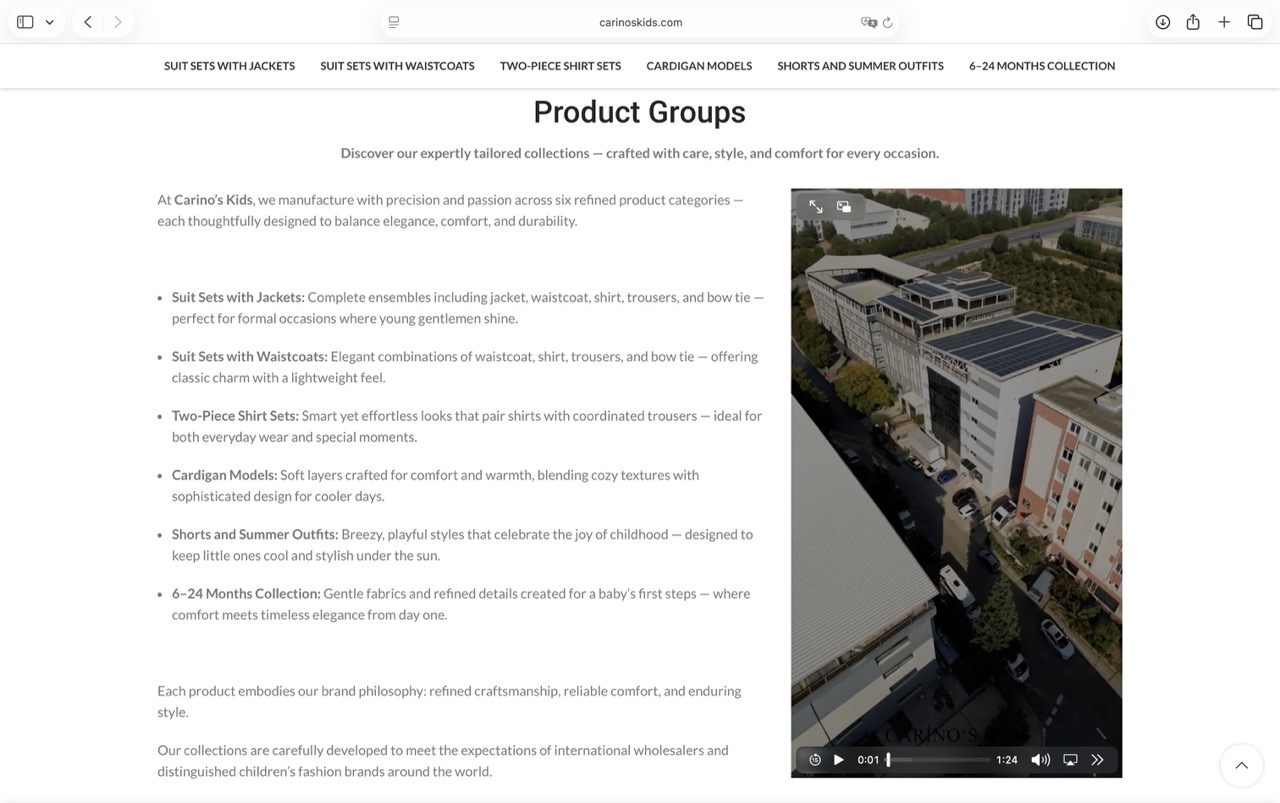Reload the current page

(x=888, y=22)
